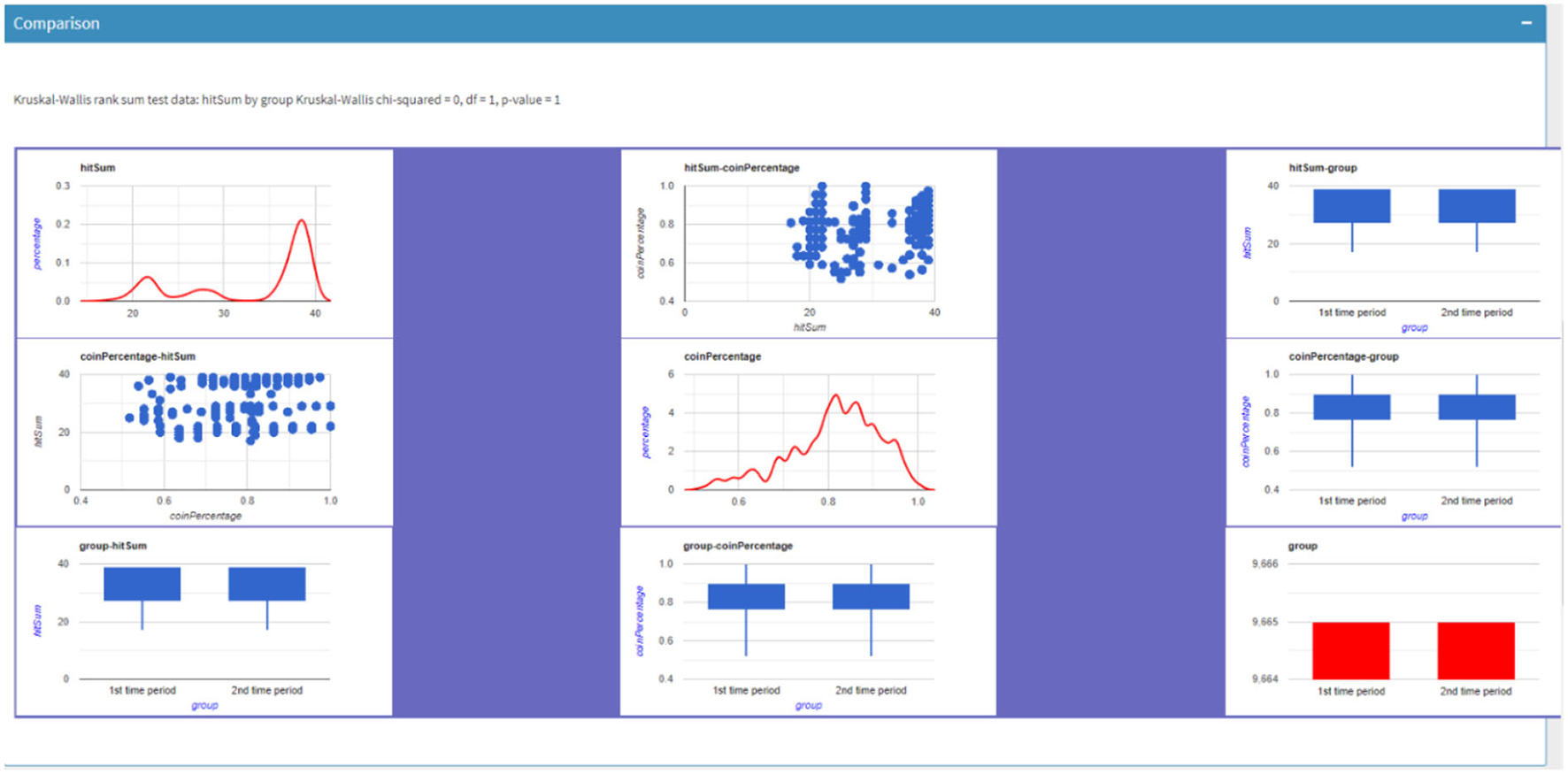
Task: Open the coinPercentage-hitSum scatter plot
Action: [205, 433]
